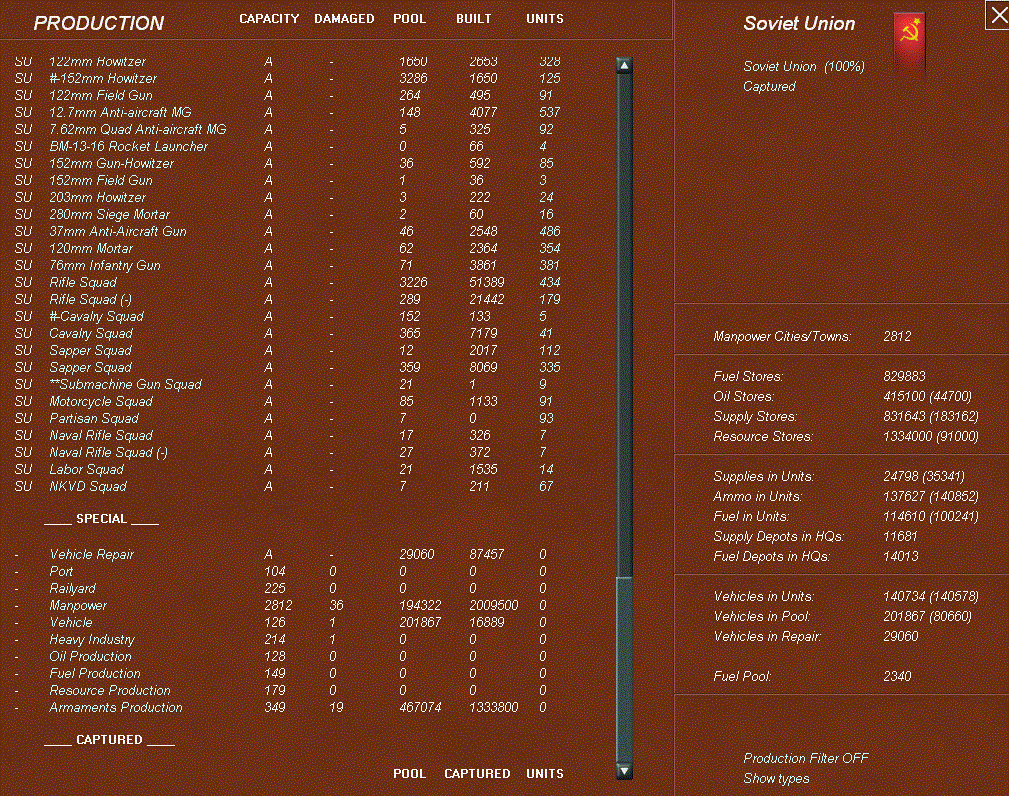Click Rifle Squad built count 51389
The width and height of the screenshot is (1009, 796).
coord(486,282)
